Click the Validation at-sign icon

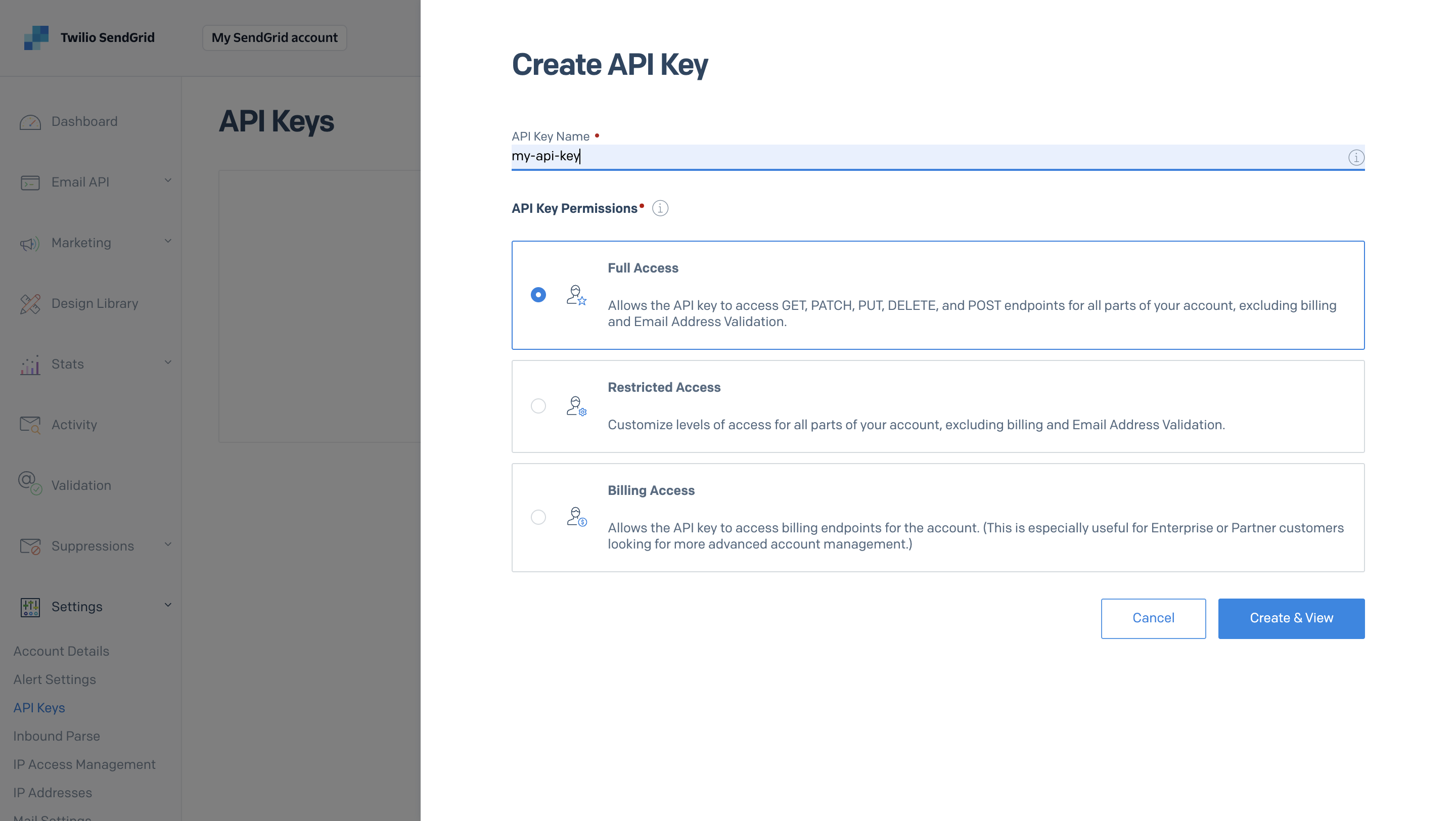[x=30, y=484]
